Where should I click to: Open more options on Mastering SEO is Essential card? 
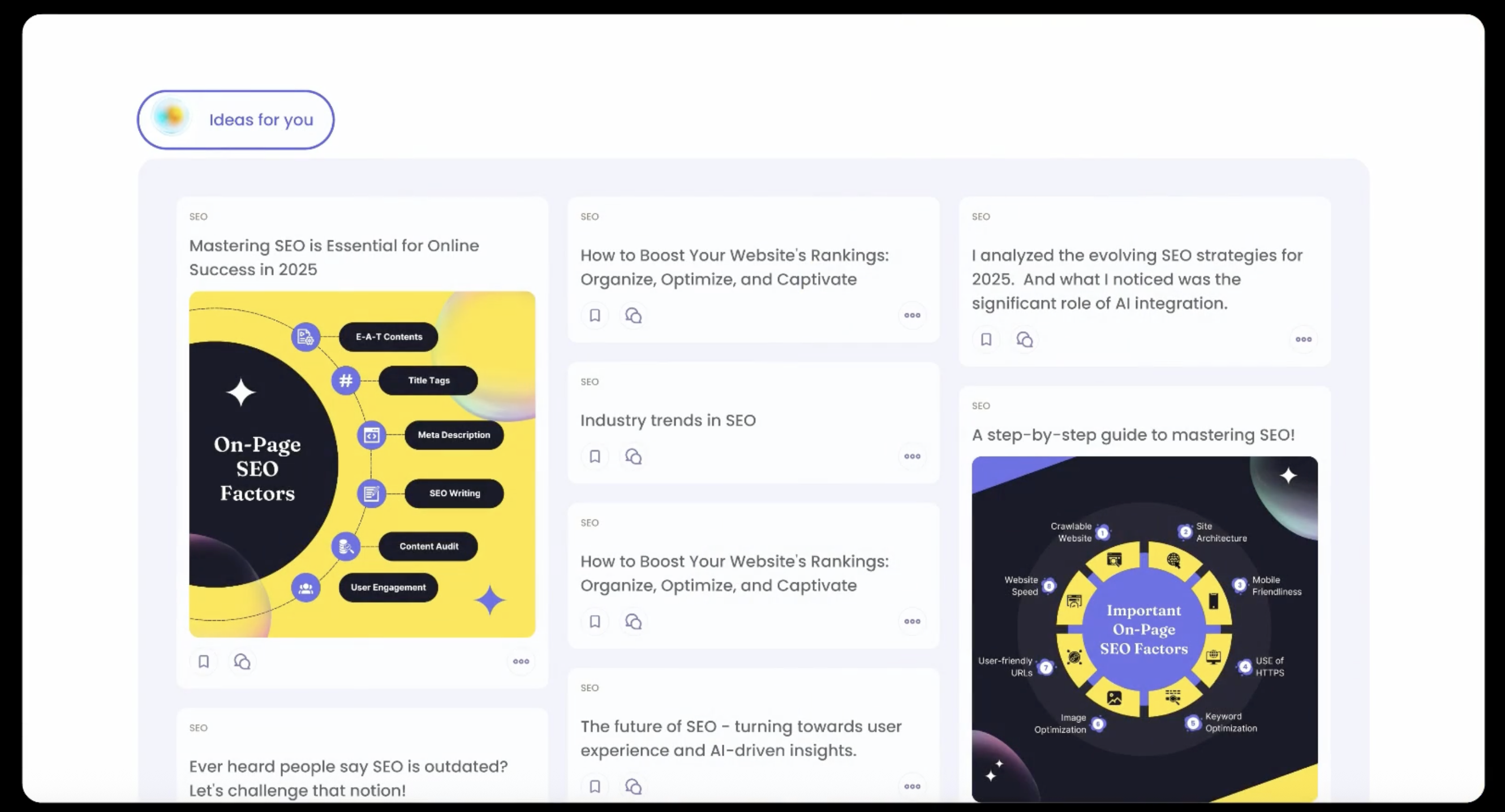coord(521,662)
